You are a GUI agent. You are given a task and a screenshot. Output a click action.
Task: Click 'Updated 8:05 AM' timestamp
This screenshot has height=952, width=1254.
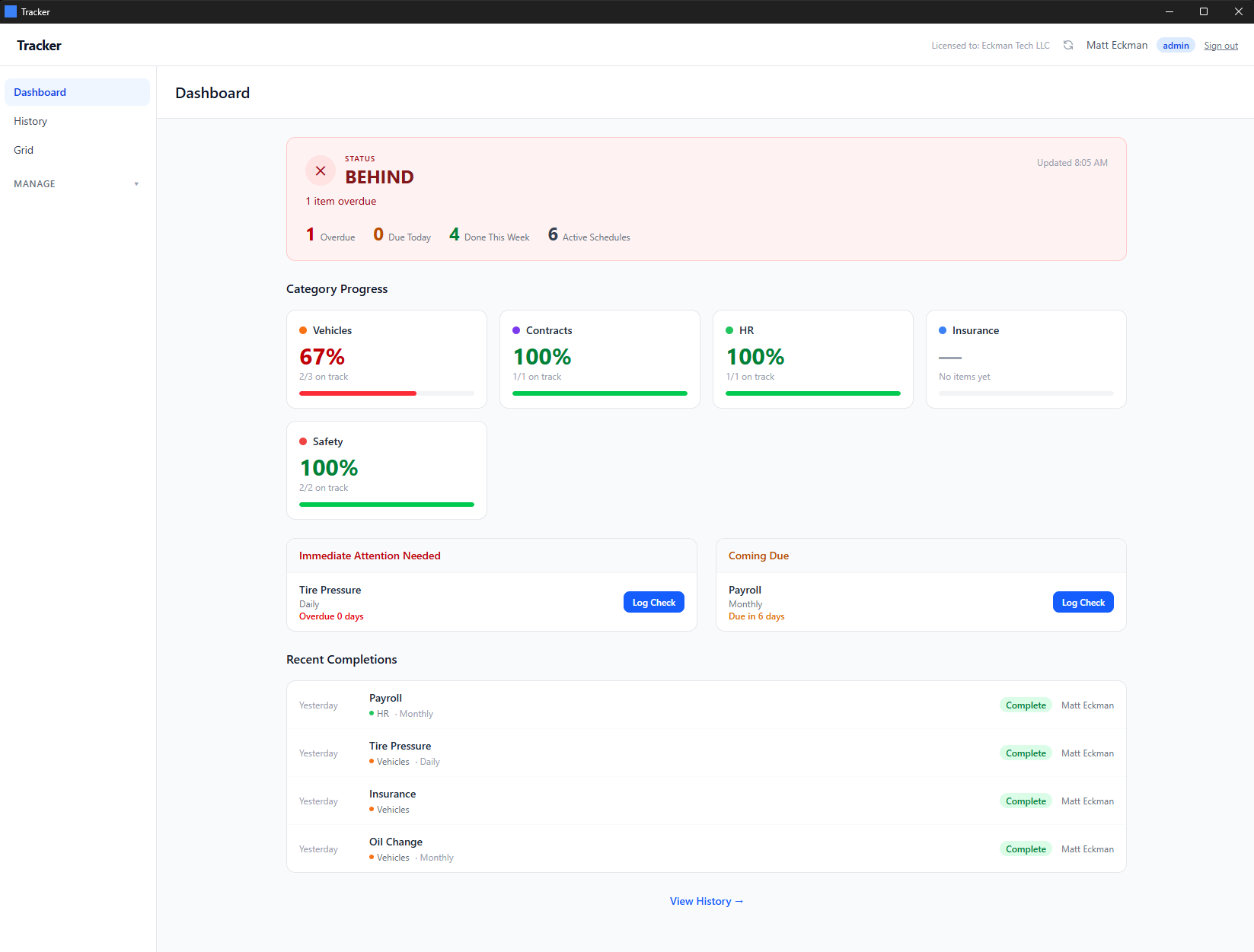(x=1072, y=163)
